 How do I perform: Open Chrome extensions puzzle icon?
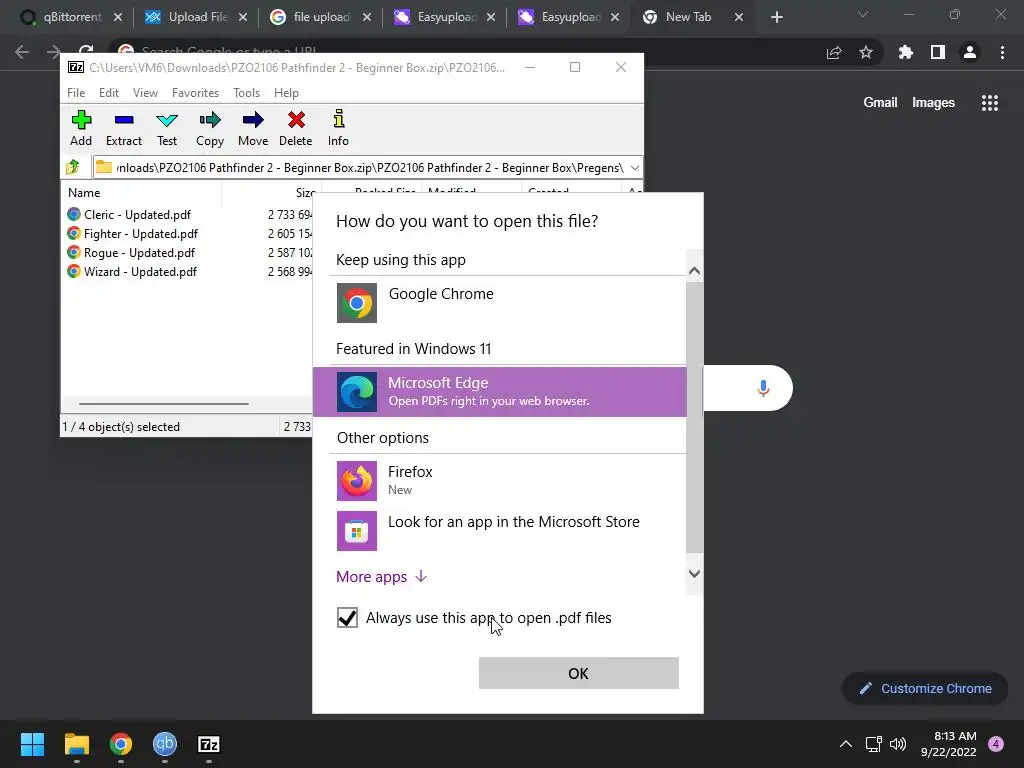[x=905, y=52]
